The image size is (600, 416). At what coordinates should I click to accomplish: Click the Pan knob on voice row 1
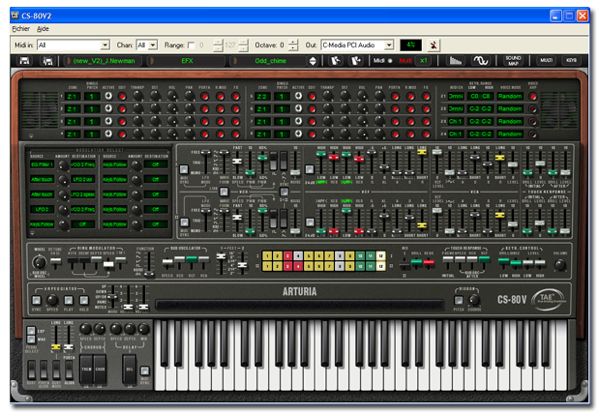[189, 96]
